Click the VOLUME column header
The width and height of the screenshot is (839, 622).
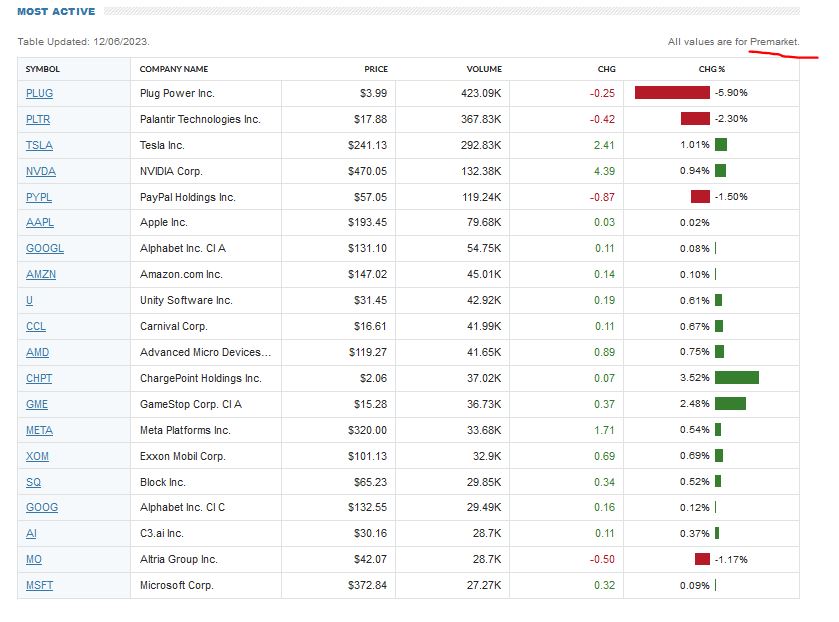484,69
